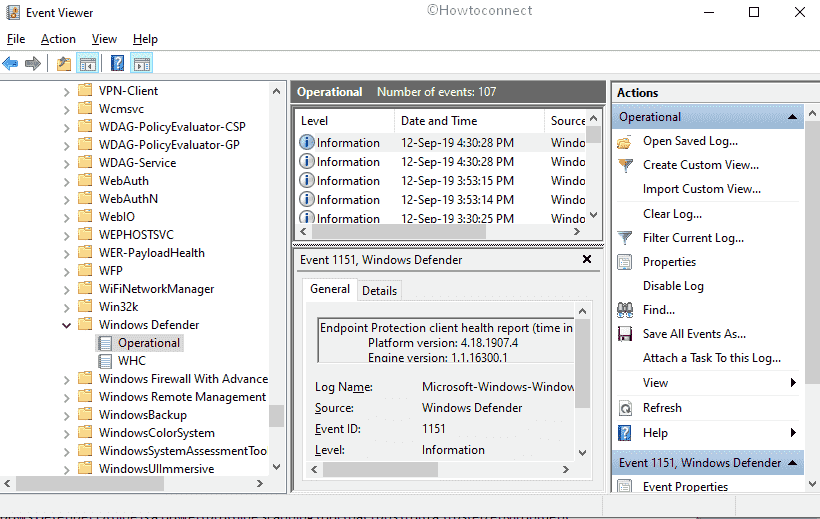Click the event list horizontal scrollbar thumb
This screenshot has width=820, height=519.
pyautogui.click(x=398, y=232)
